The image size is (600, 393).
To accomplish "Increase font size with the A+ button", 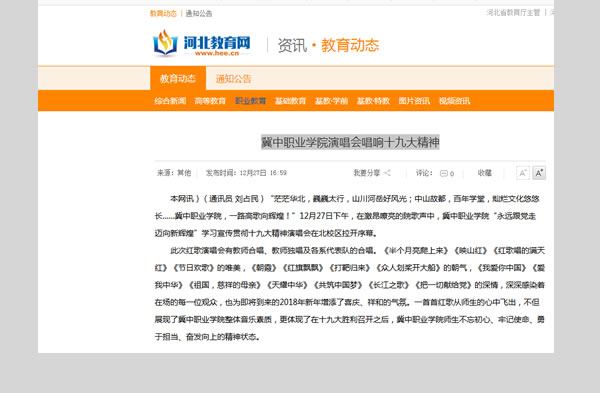I will point(539,173).
